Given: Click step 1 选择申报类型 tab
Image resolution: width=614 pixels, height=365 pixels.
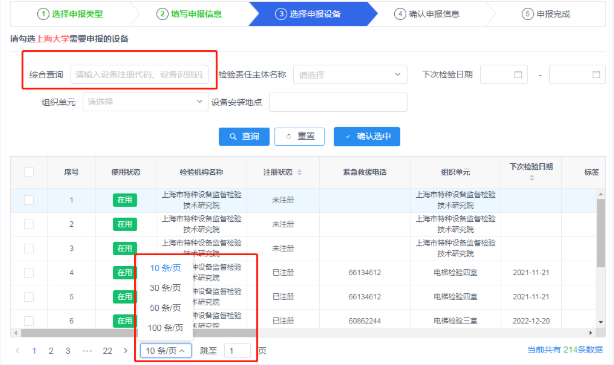Looking at the screenshot, I should (70, 14).
